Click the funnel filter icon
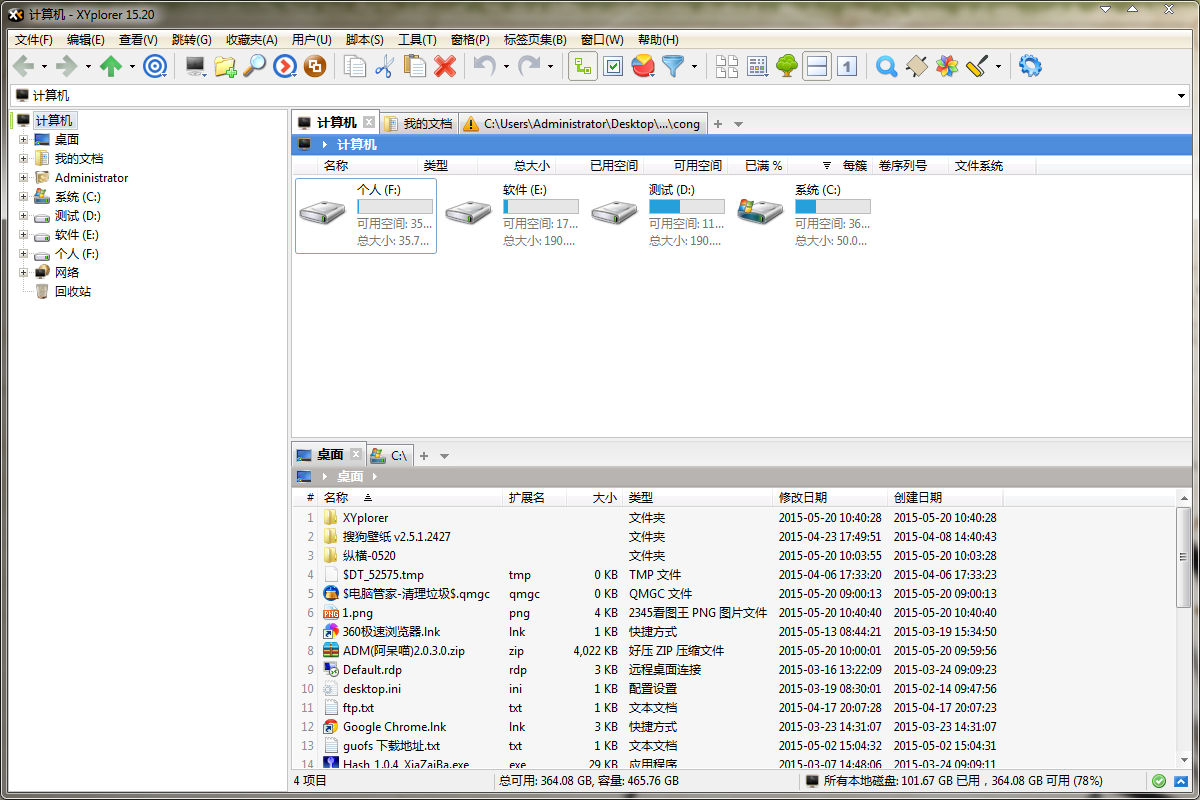This screenshot has height=800, width=1200. point(674,67)
